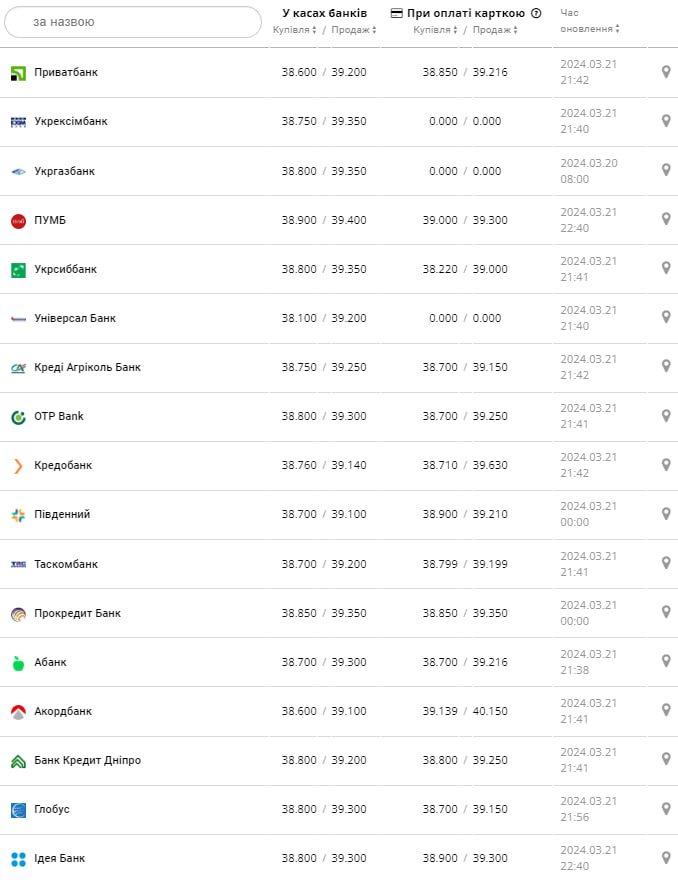
Task: Click map pin for Акордбанк
Action: click(x=666, y=710)
